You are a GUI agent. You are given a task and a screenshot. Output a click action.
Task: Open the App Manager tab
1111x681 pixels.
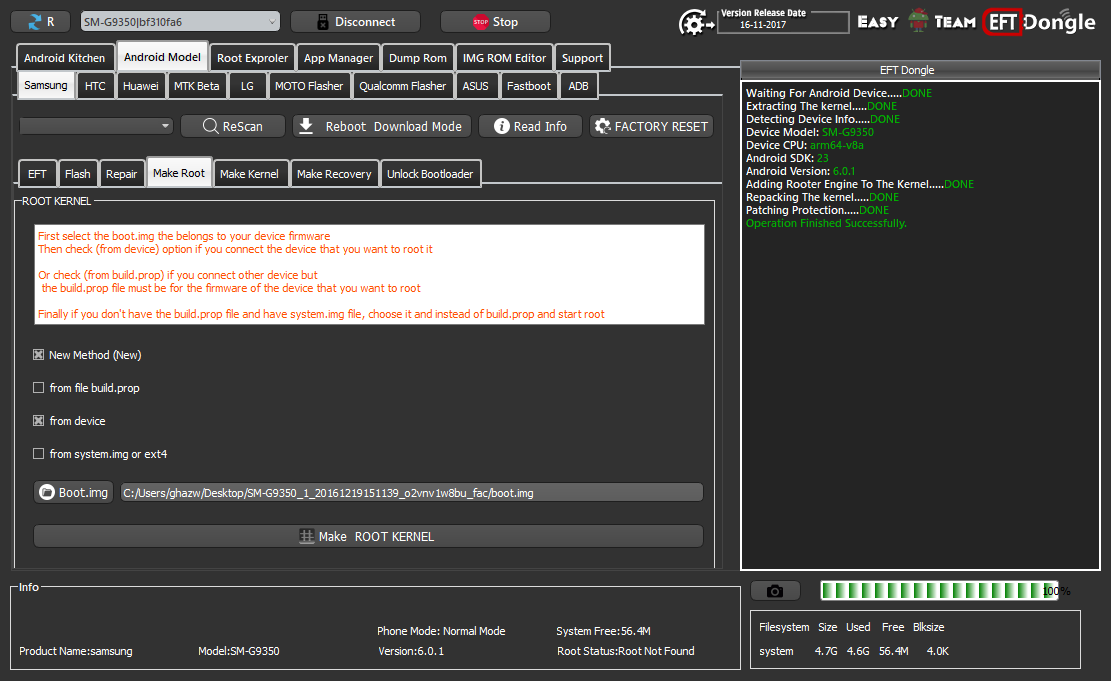tap(338, 58)
